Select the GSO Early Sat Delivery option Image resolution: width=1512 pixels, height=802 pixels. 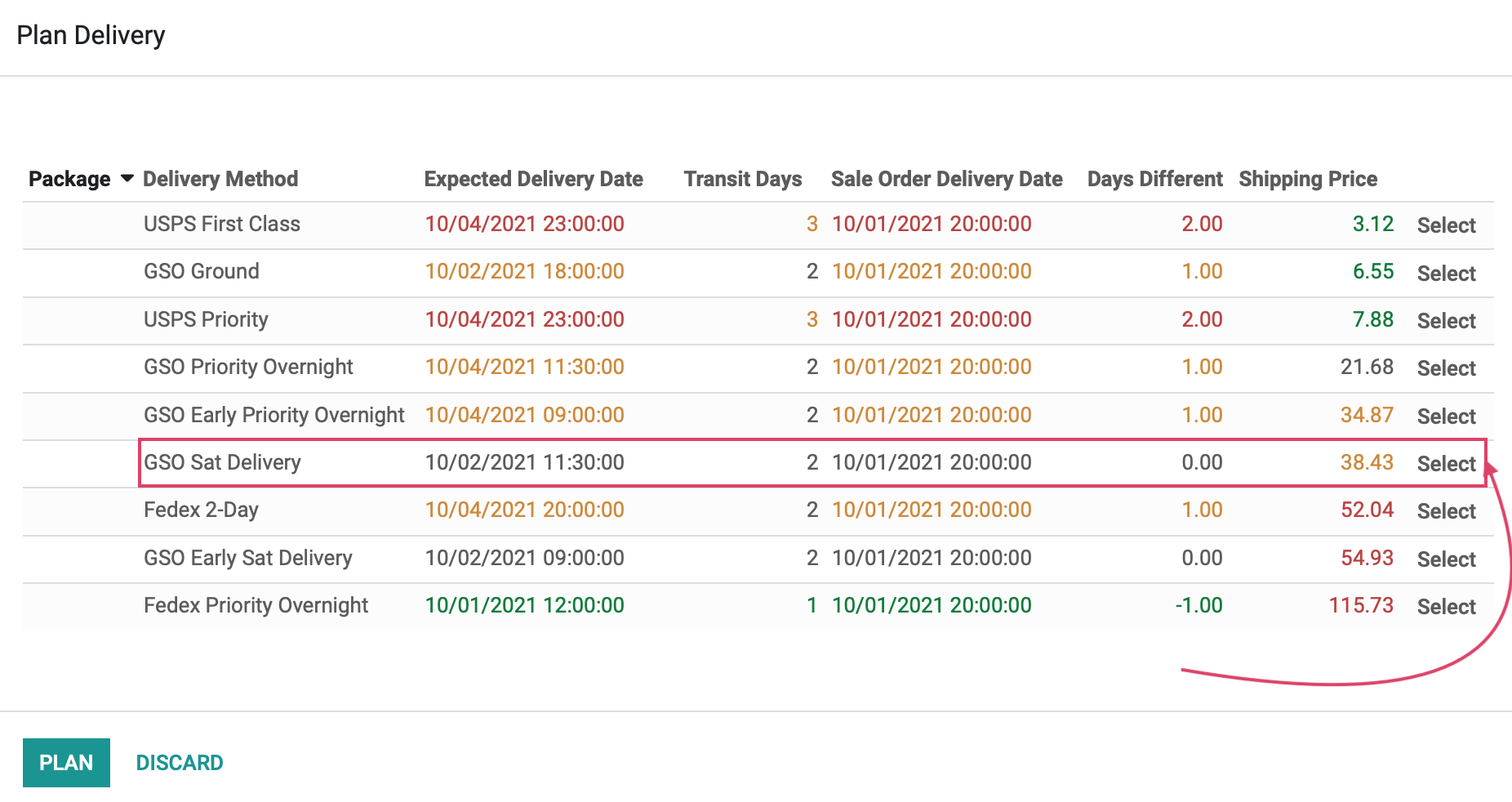1446,559
